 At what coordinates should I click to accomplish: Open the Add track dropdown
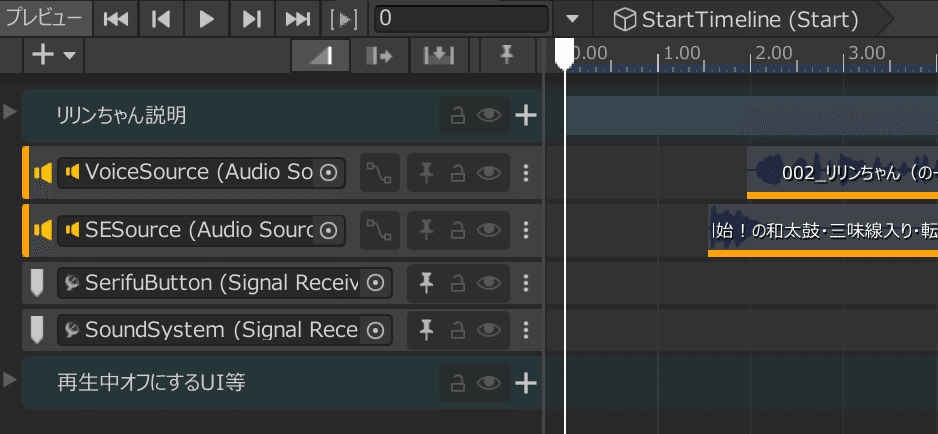click(54, 56)
